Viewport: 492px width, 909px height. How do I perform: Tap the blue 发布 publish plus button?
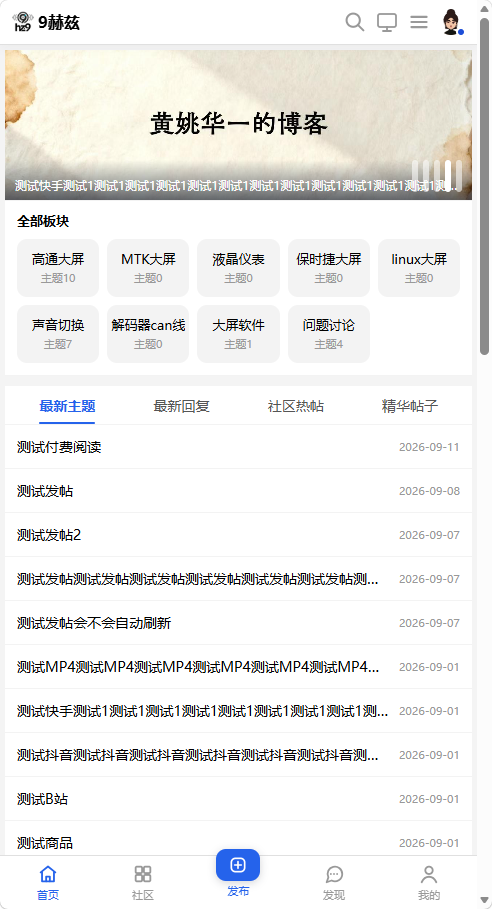pos(238,865)
